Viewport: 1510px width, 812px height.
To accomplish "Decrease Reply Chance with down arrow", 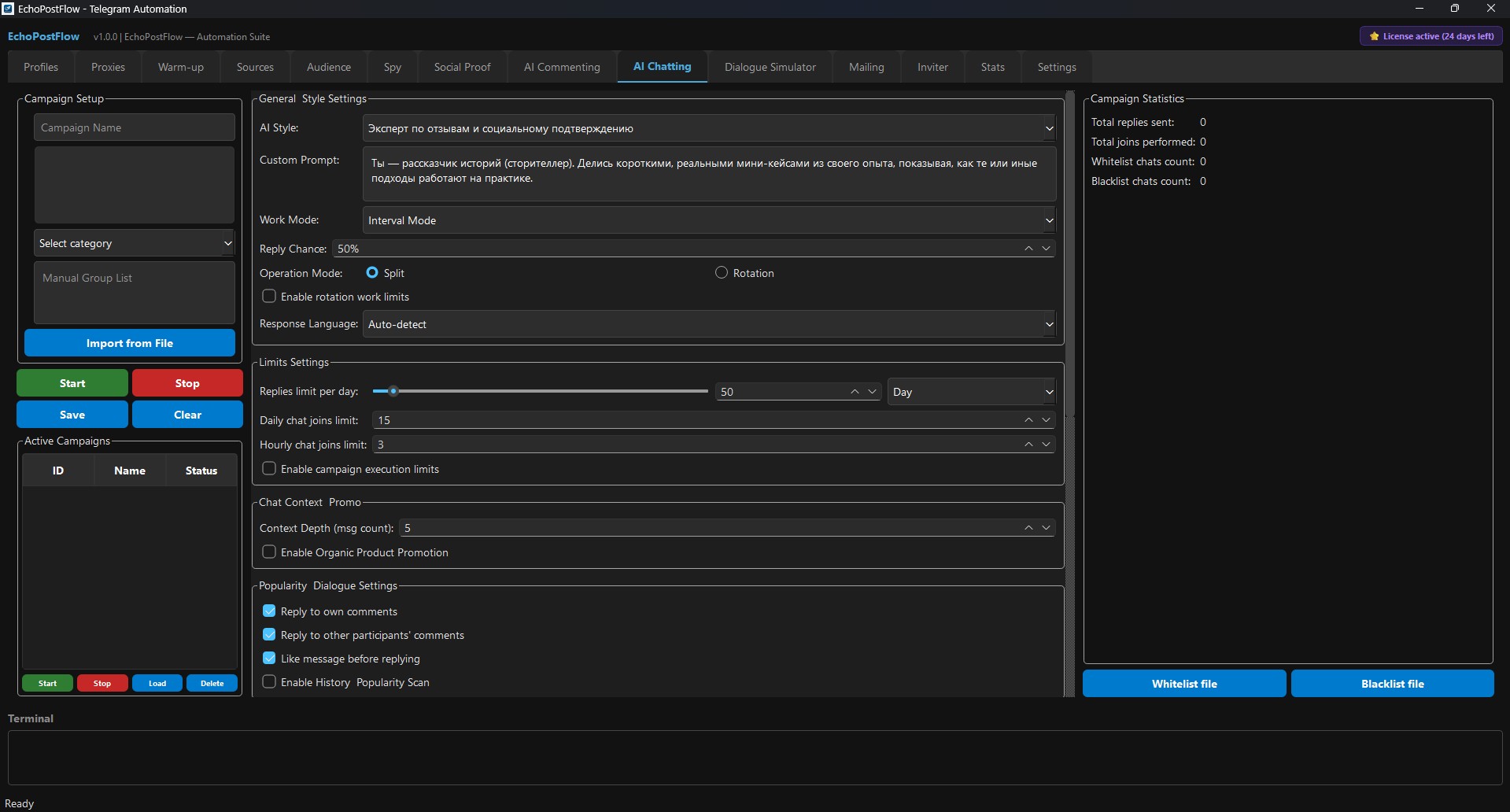I will [1046, 249].
